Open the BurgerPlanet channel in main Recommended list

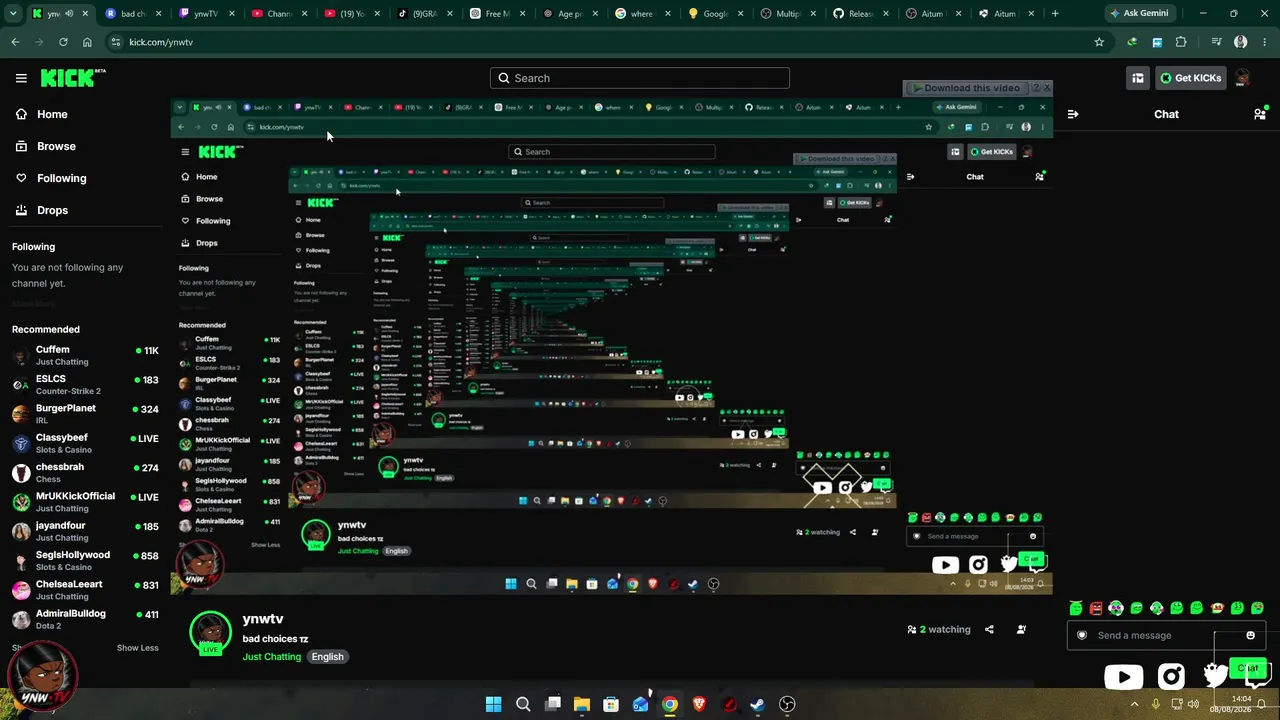(x=85, y=414)
